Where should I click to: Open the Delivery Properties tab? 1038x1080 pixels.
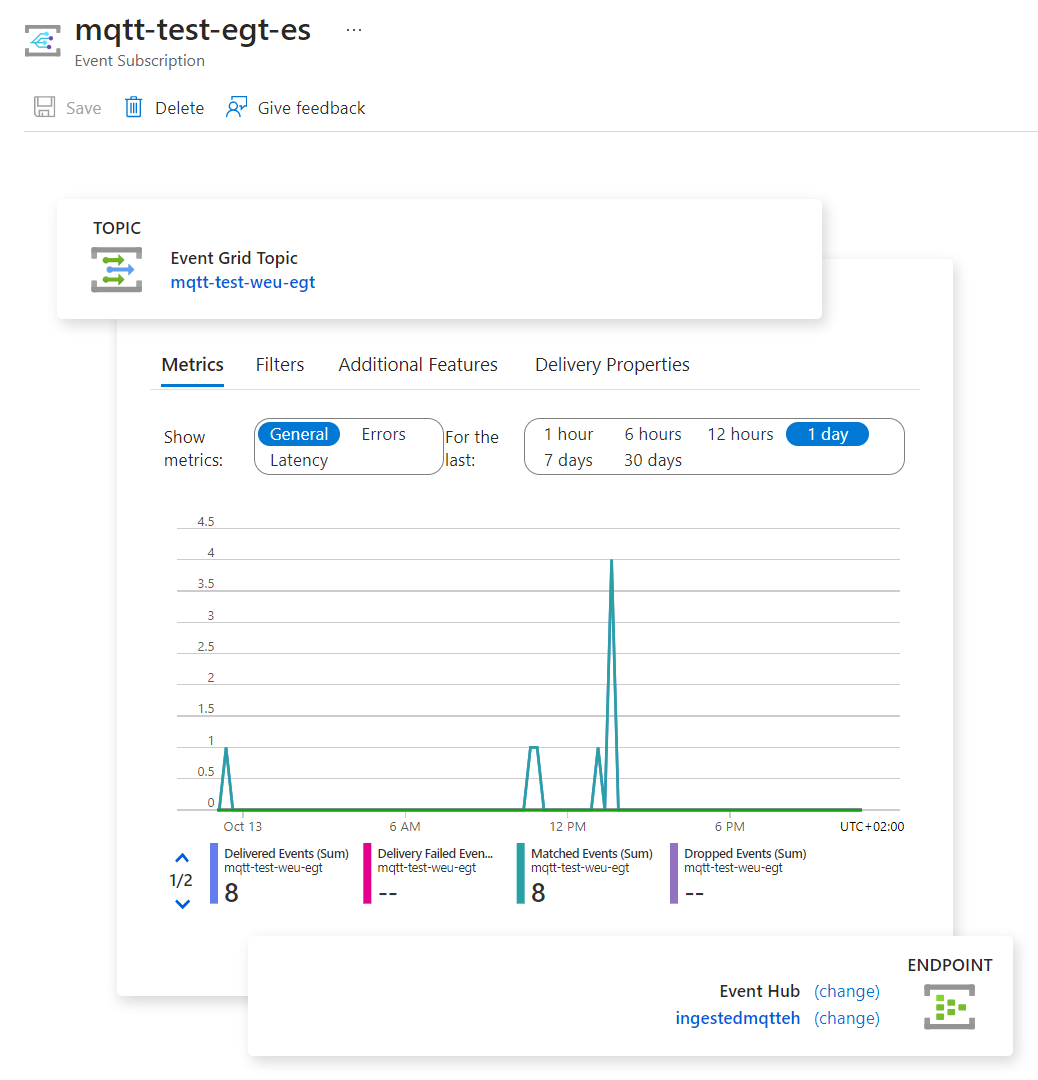[x=612, y=365]
